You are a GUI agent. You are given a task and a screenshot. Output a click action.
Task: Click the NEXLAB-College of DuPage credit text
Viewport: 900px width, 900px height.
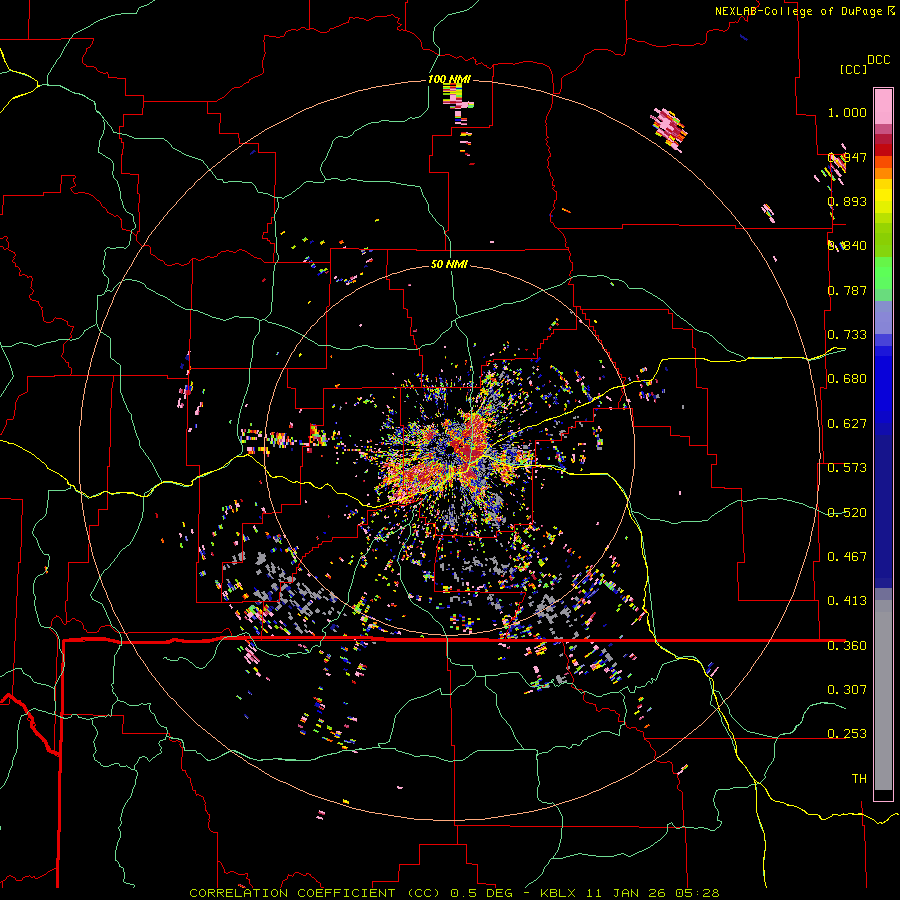click(800, 11)
